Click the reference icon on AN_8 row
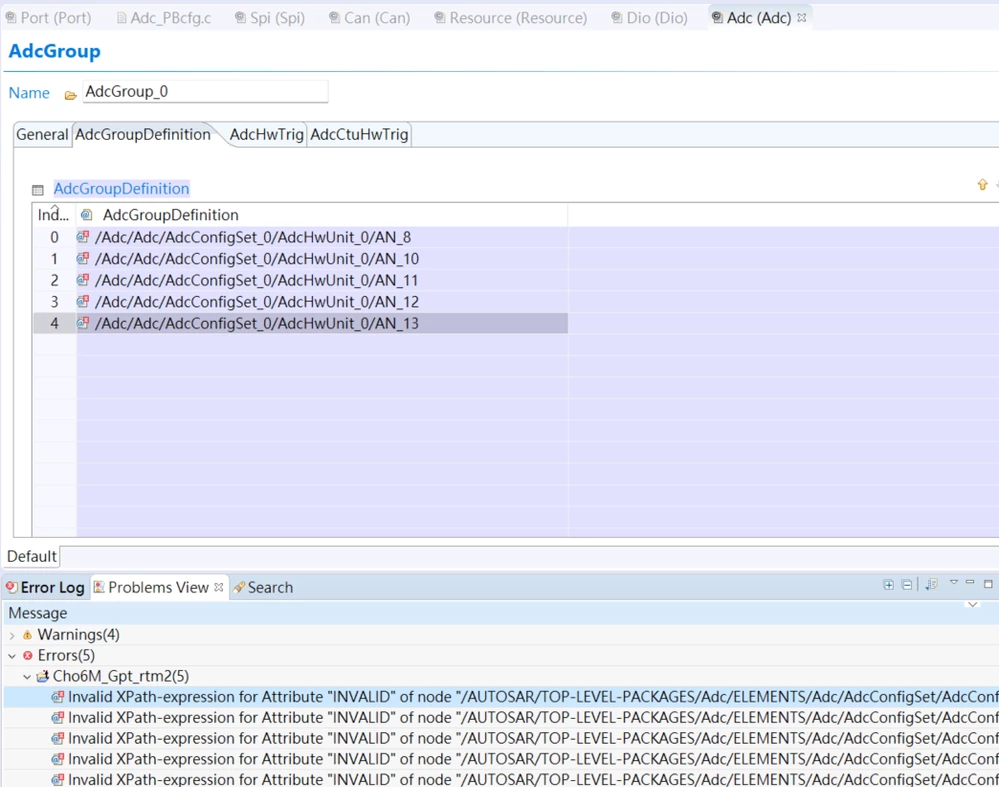 (x=83, y=237)
